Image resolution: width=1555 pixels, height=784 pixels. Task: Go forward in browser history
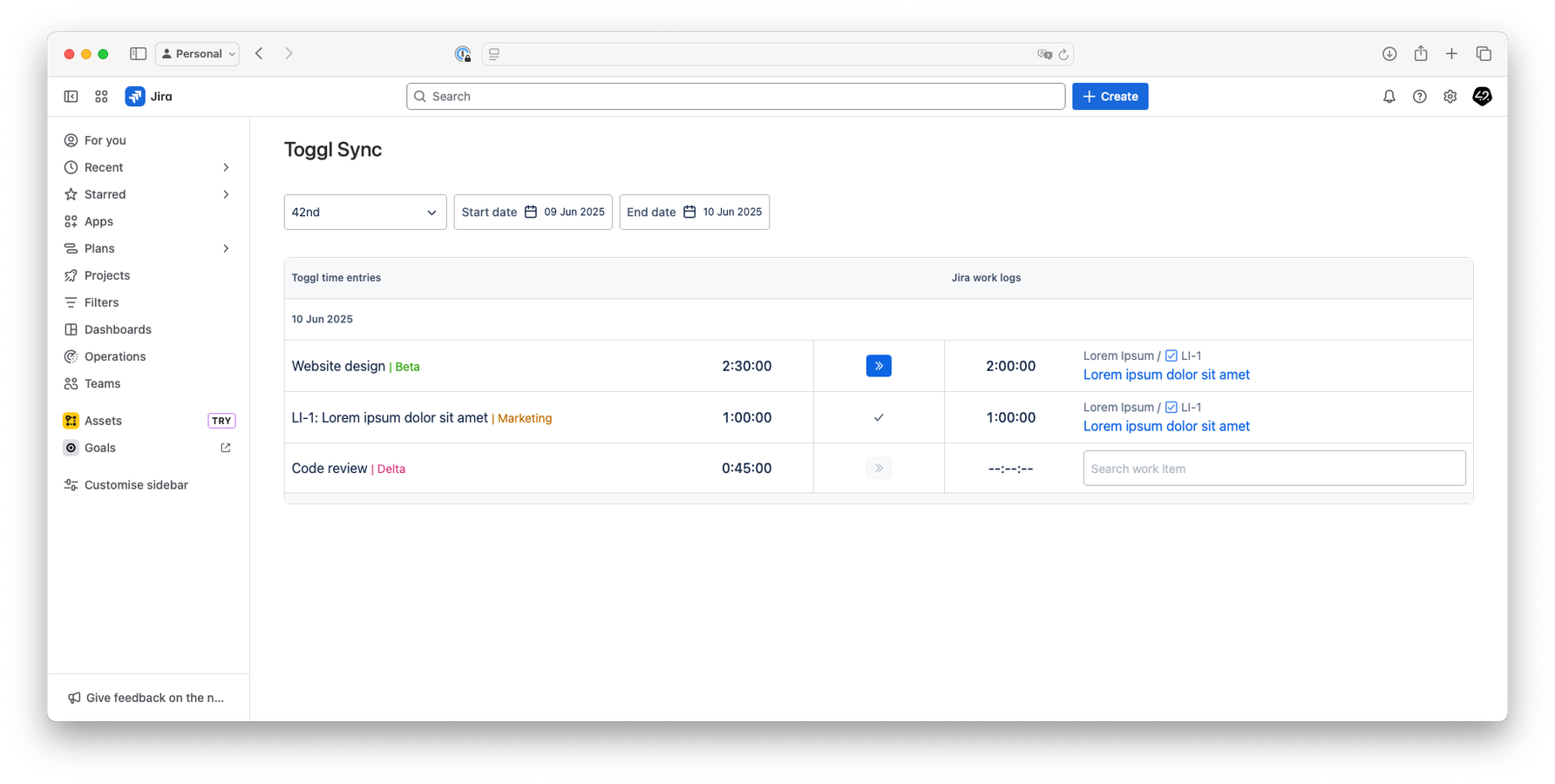pos(289,54)
